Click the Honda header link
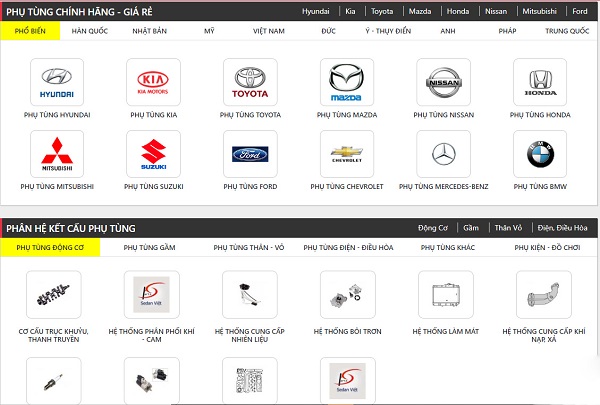Image resolution: width=600 pixels, height=405 pixels. point(458,11)
